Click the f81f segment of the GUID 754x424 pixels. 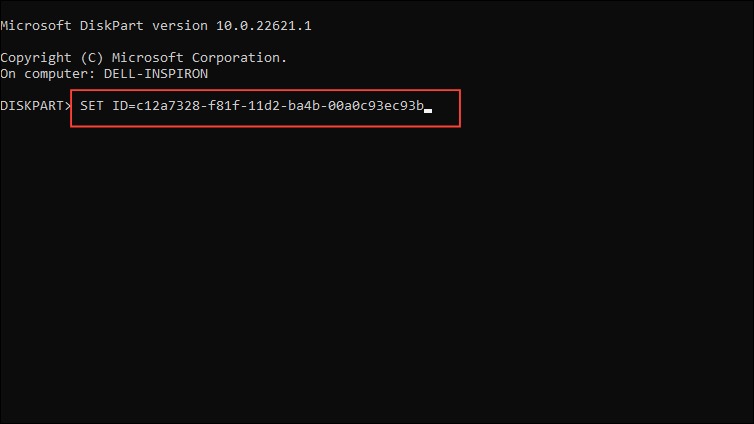(x=224, y=106)
